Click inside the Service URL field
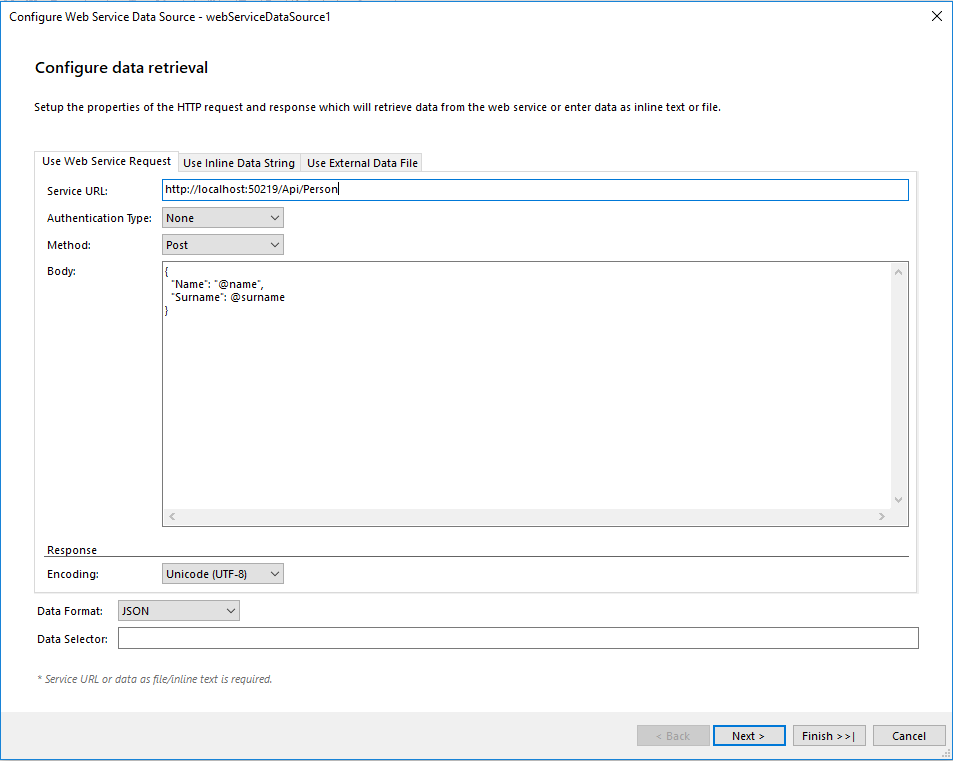 click(x=500, y=189)
